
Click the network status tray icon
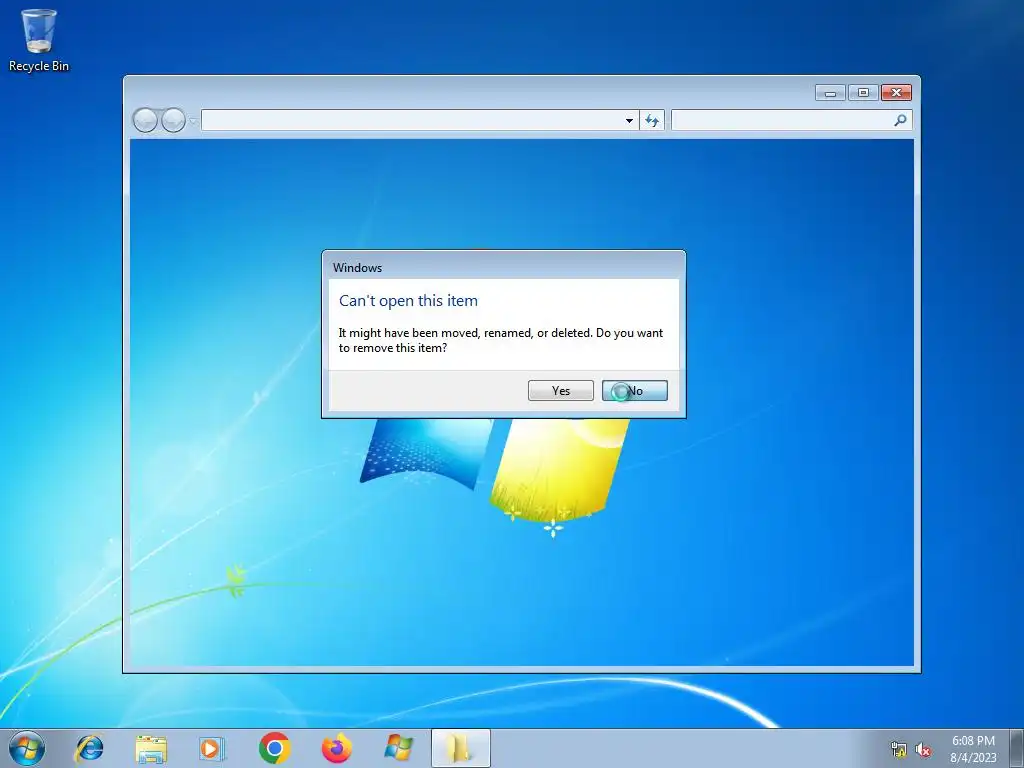[x=899, y=749]
